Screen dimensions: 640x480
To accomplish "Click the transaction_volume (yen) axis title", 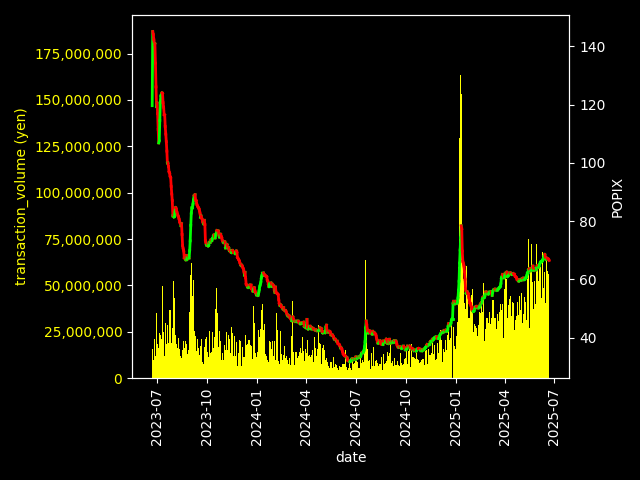I will pos(20,197).
